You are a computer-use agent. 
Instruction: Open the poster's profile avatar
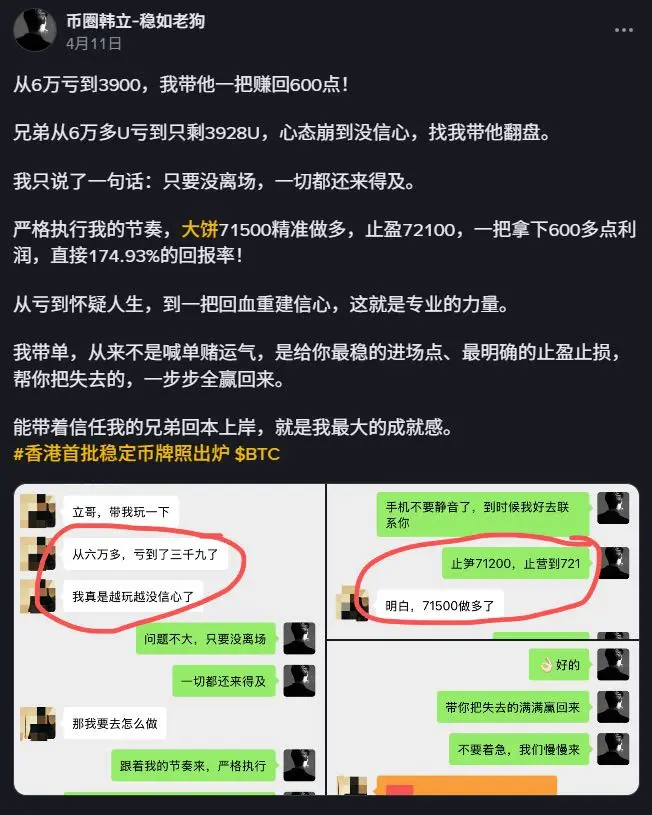click(35, 30)
